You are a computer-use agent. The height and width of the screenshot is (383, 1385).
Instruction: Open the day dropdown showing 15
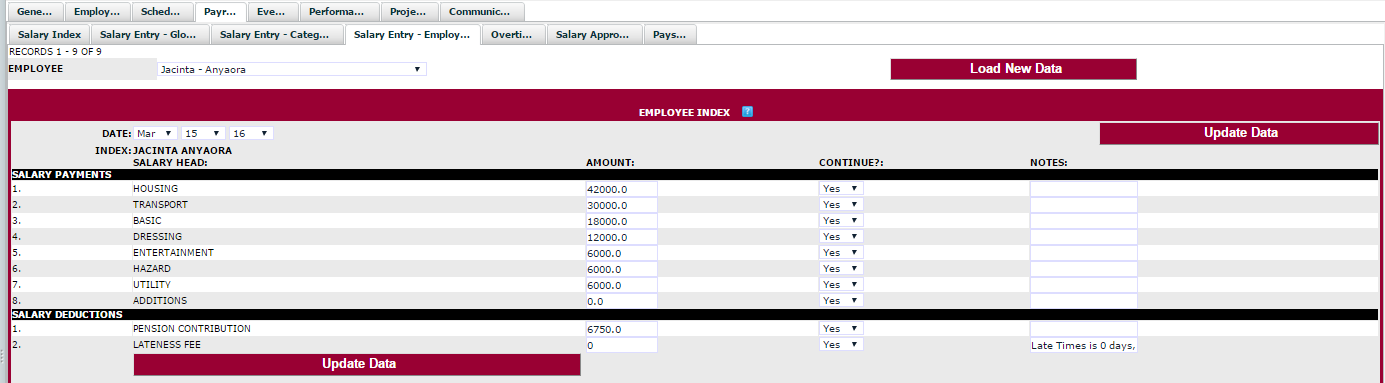pyautogui.click(x=203, y=133)
